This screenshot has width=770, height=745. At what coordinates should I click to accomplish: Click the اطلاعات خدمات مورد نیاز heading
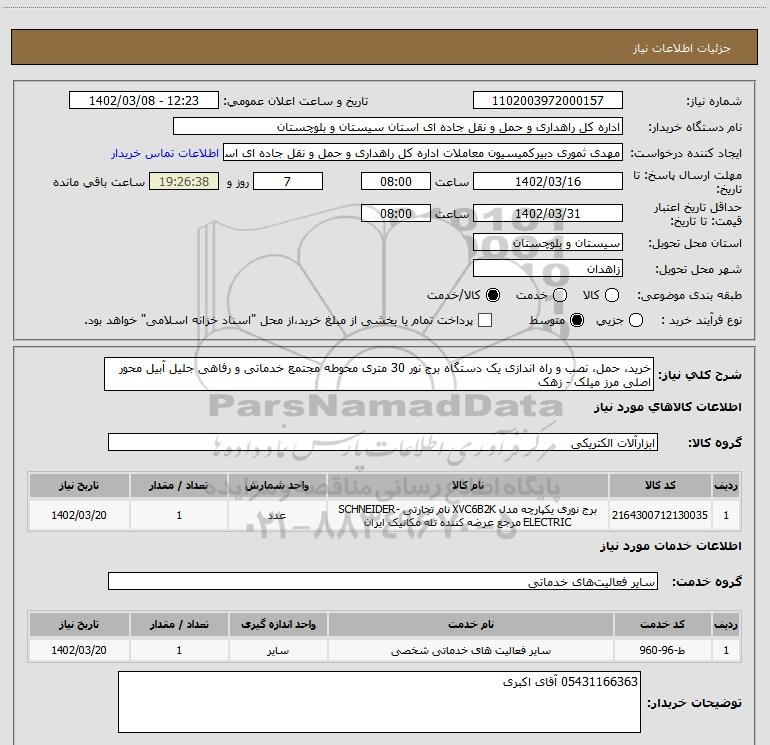pos(671,546)
